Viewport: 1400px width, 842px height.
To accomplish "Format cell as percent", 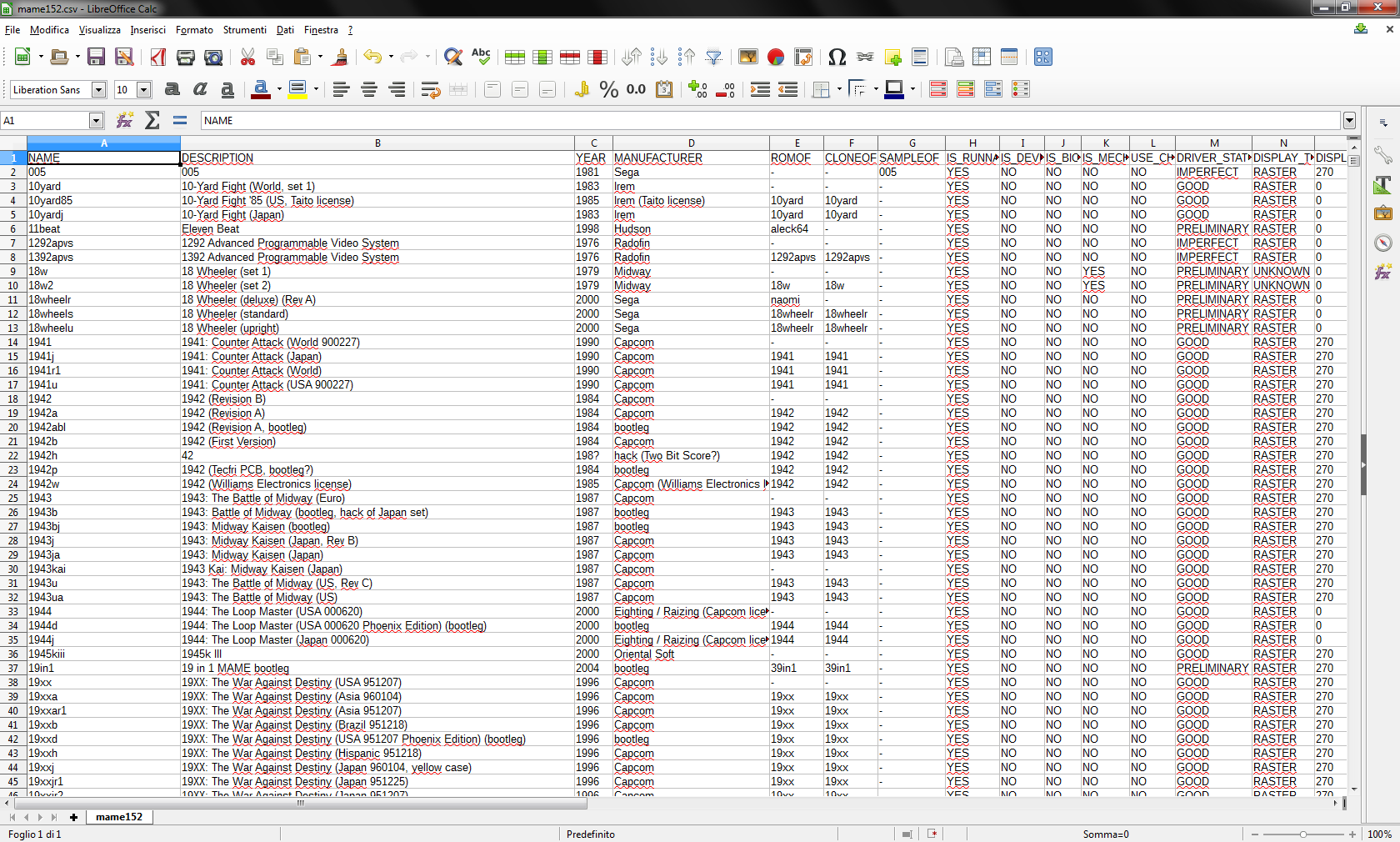I will [x=609, y=89].
